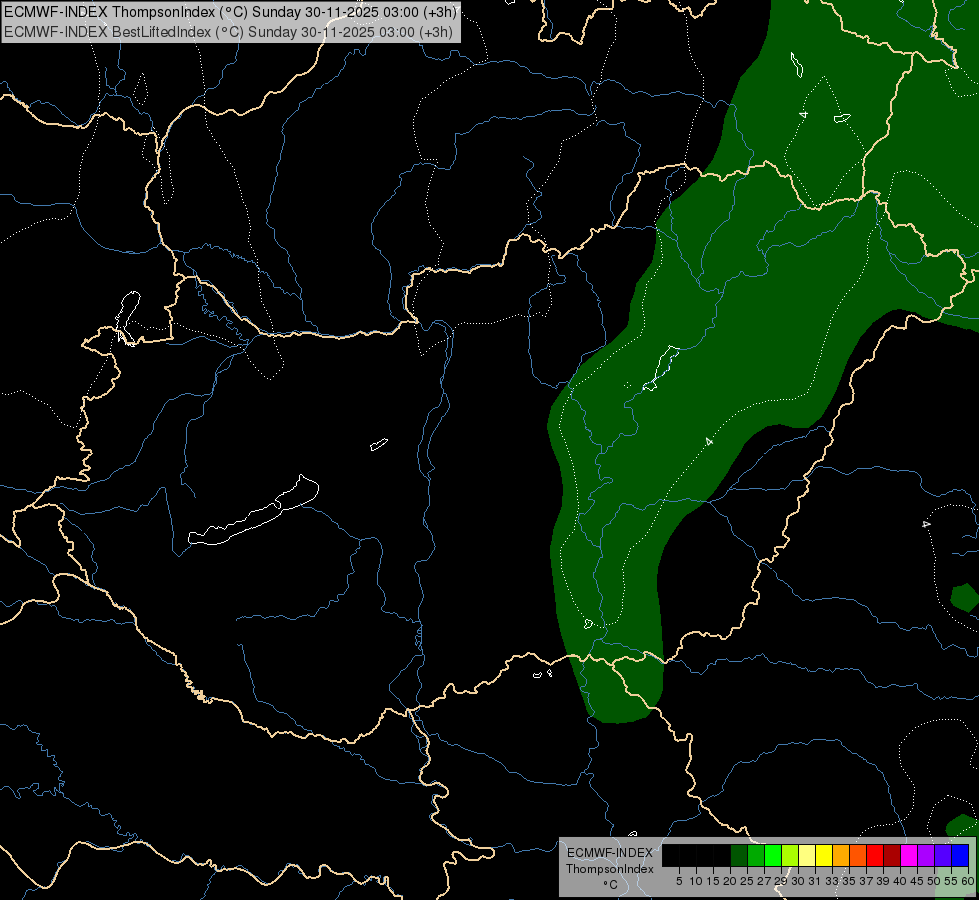Click the '29' tick label on the legend
Viewport: 979px width, 900px height.
coord(781,881)
